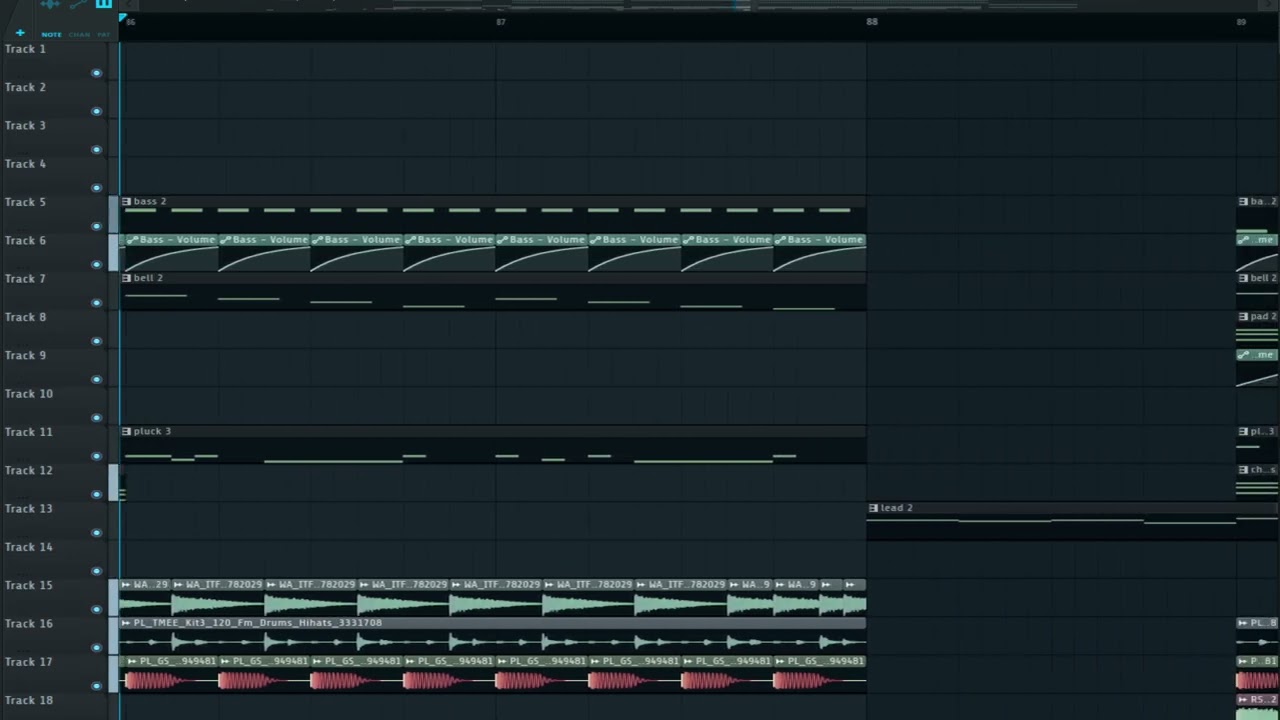Click bar 86 on the timeline ruler
Screen dimensions: 1280x720
pyautogui.click(x=132, y=22)
